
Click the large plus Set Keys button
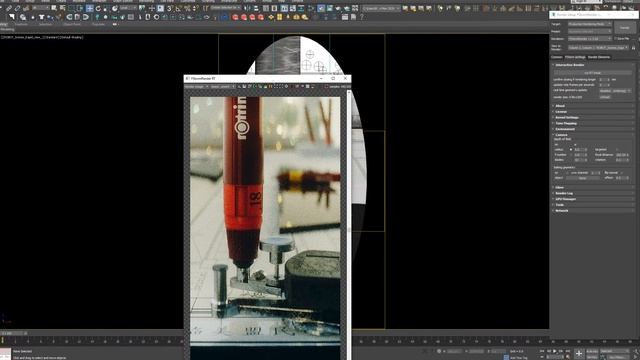(x=579, y=353)
